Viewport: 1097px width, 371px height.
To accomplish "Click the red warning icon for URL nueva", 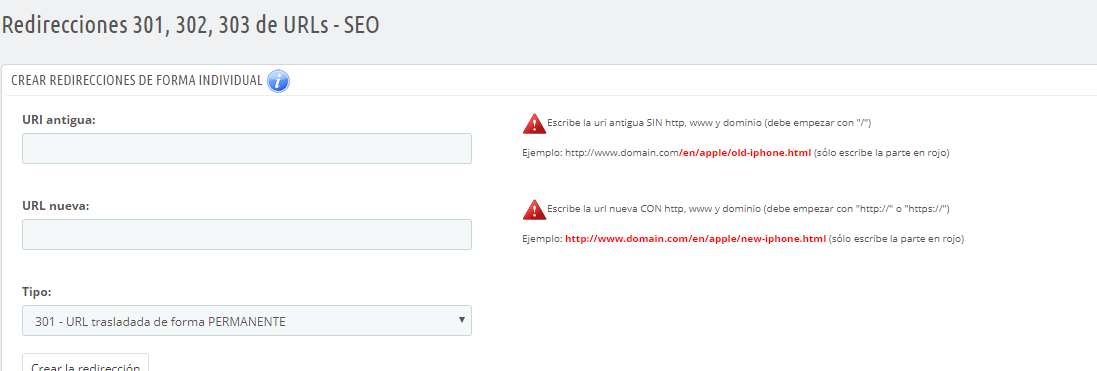I will [534, 209].
